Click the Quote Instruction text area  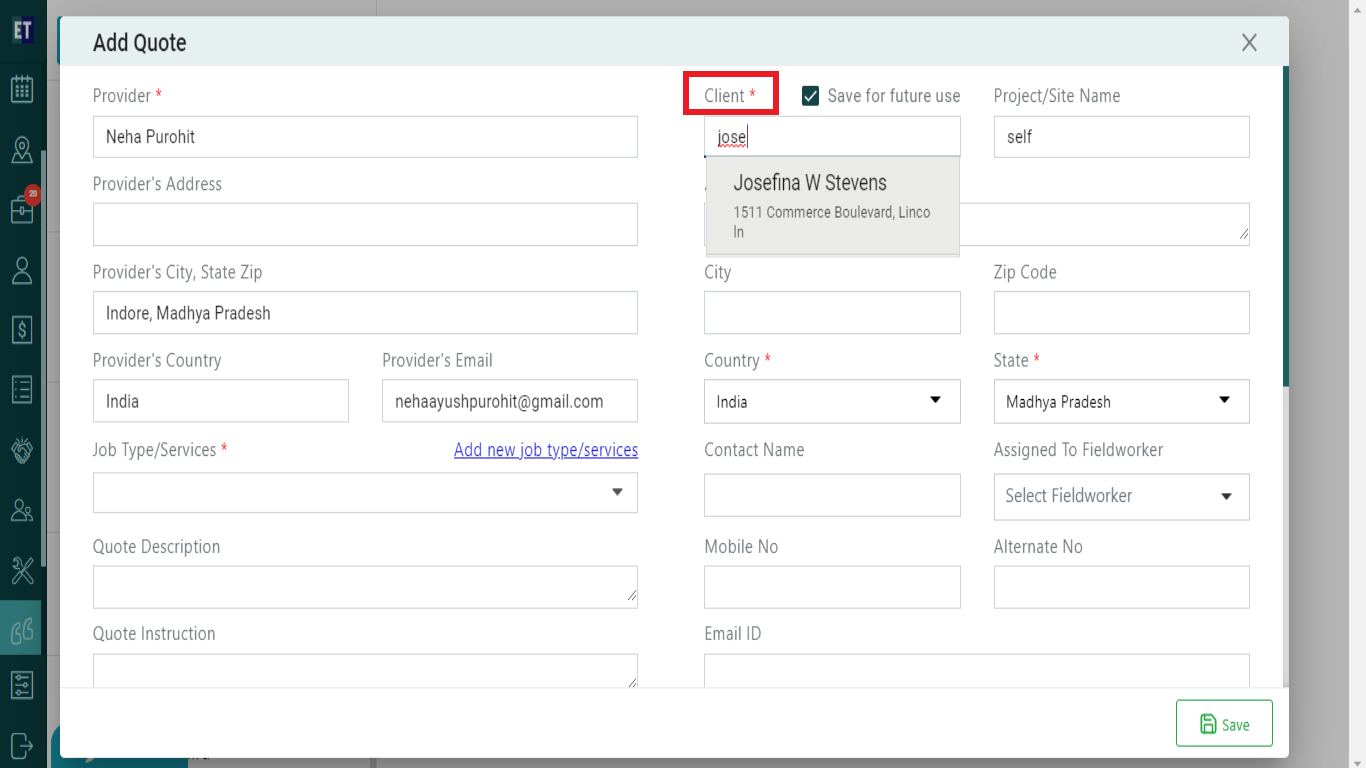coord(365,671)
